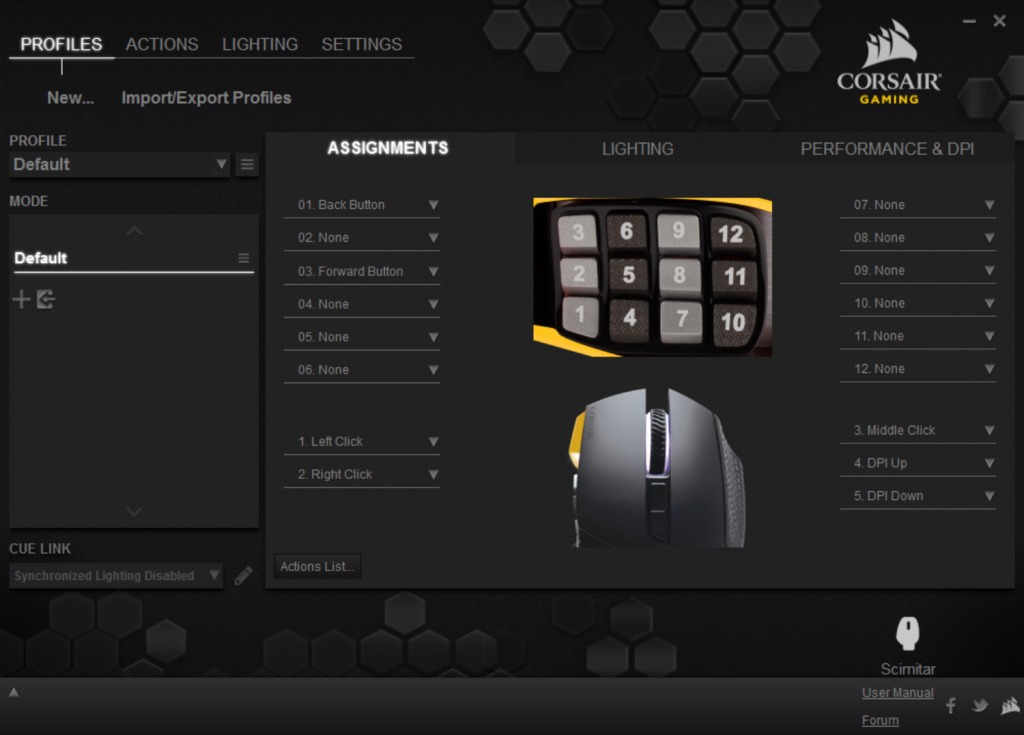Screen dimensions: 1024x735
Task: Click side button 12 on the mouse image
Action: tap(731, 235)
